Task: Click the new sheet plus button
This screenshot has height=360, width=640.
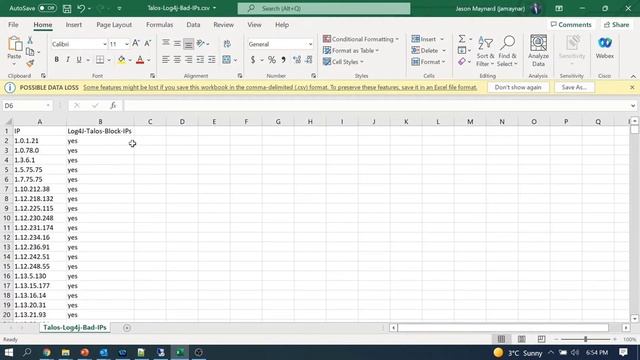Action: (x=127, y=328)
